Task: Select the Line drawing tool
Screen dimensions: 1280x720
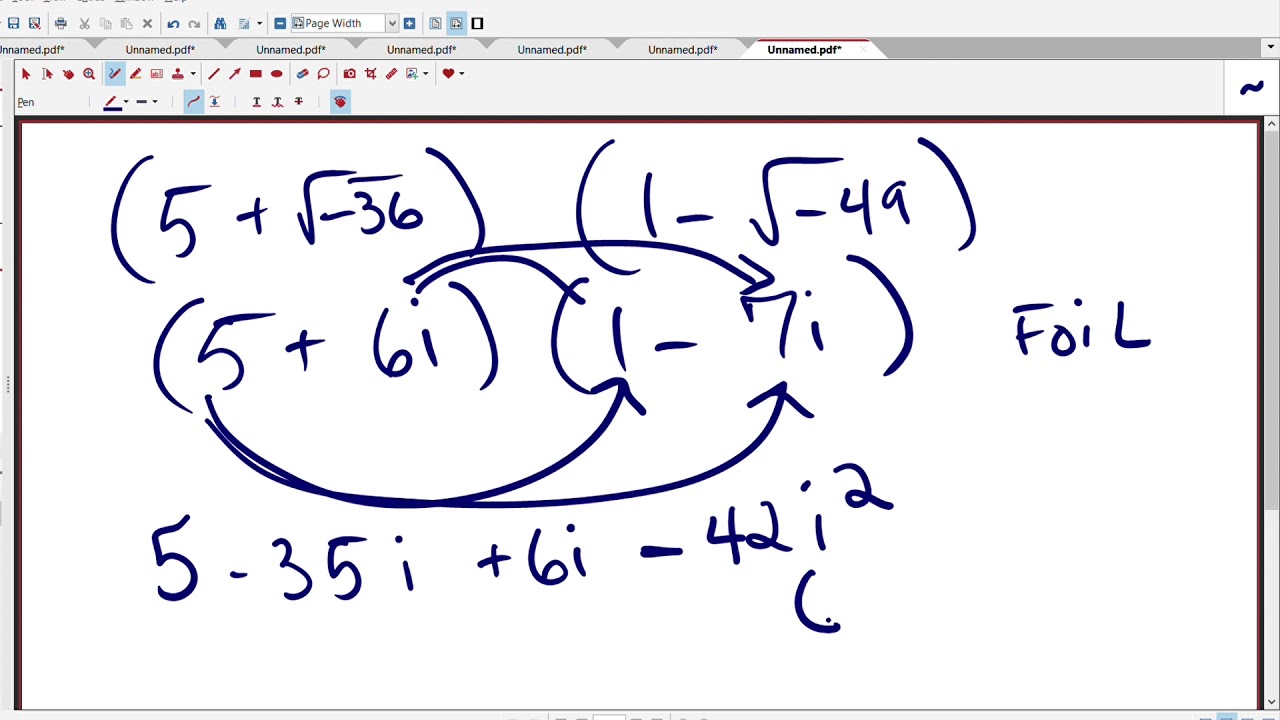Action: 213,74
